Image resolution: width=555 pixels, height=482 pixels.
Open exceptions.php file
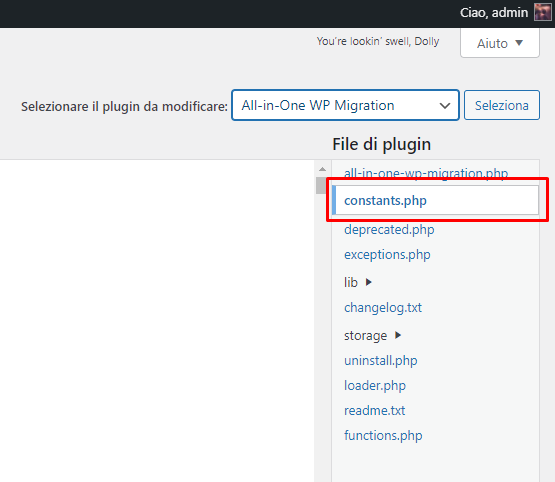(387, 254)
